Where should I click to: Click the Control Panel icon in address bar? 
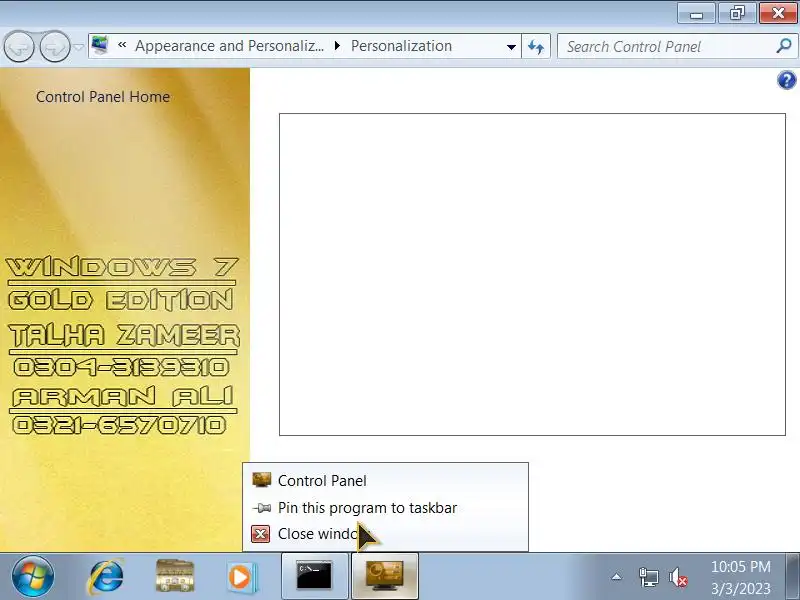pos(100,46)
